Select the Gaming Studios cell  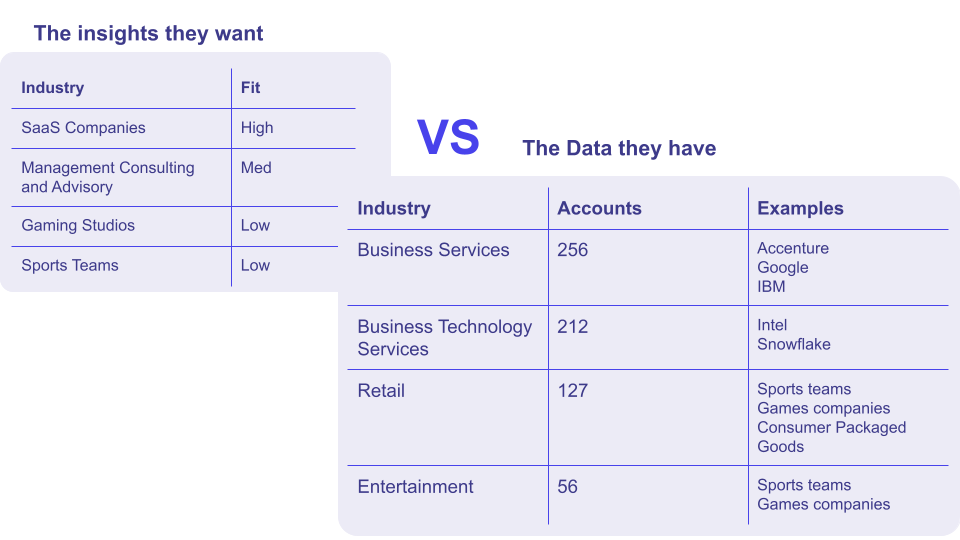click(78, 225)
